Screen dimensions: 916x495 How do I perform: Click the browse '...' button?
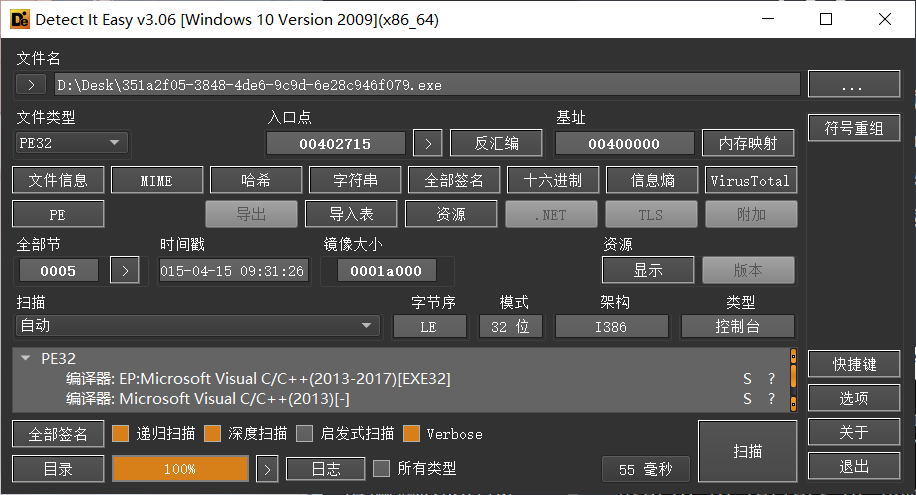point(852,86)
